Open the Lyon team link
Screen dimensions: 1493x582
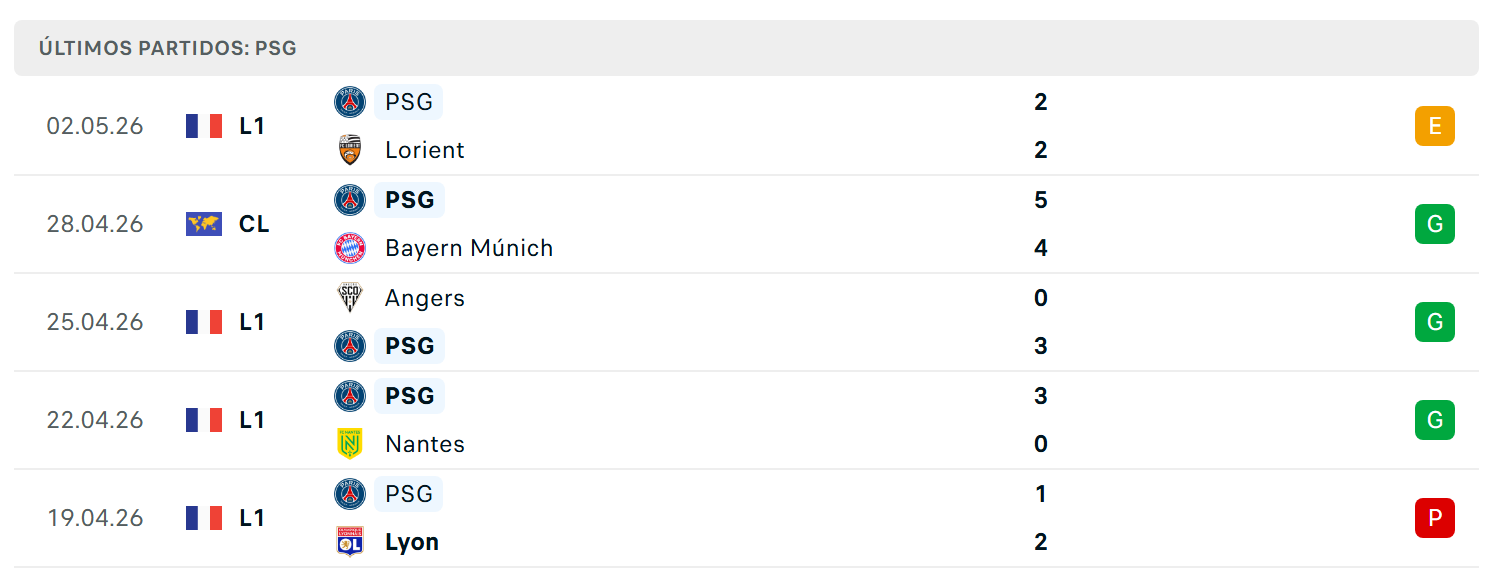(x=412, y=542)
